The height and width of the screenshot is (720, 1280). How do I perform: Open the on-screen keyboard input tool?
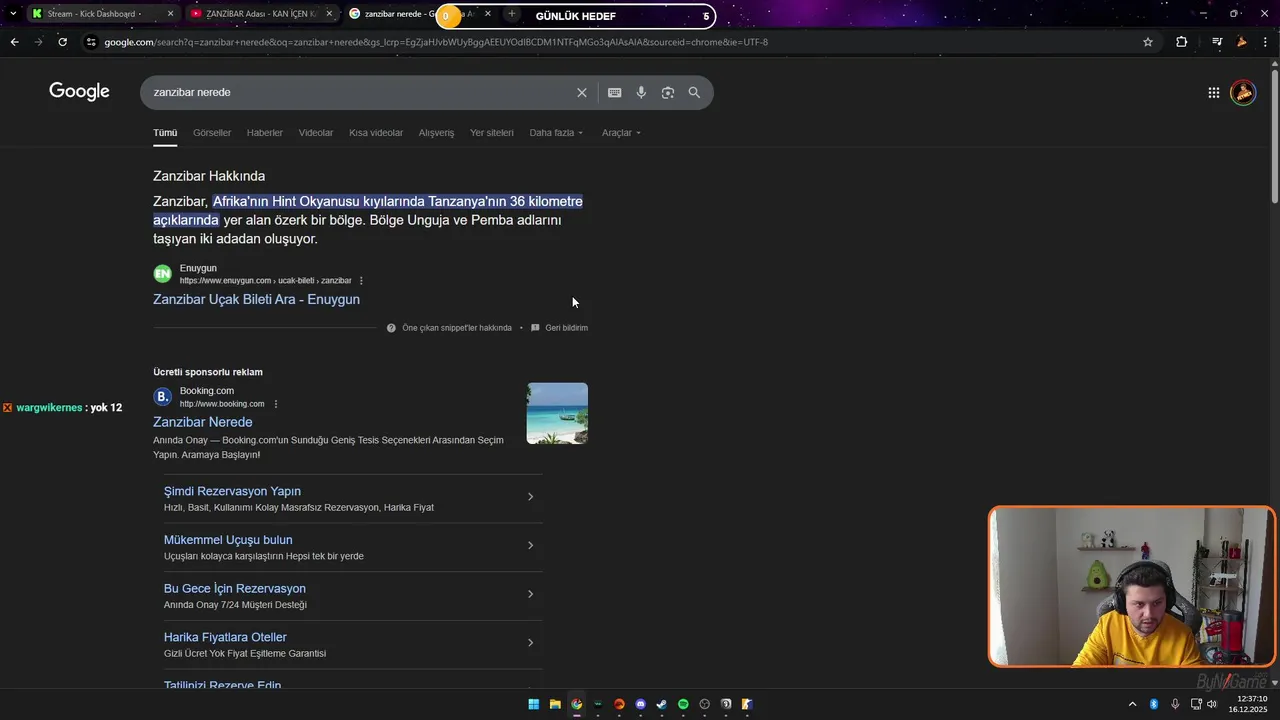pyautogui.click(x=614, y=92)
